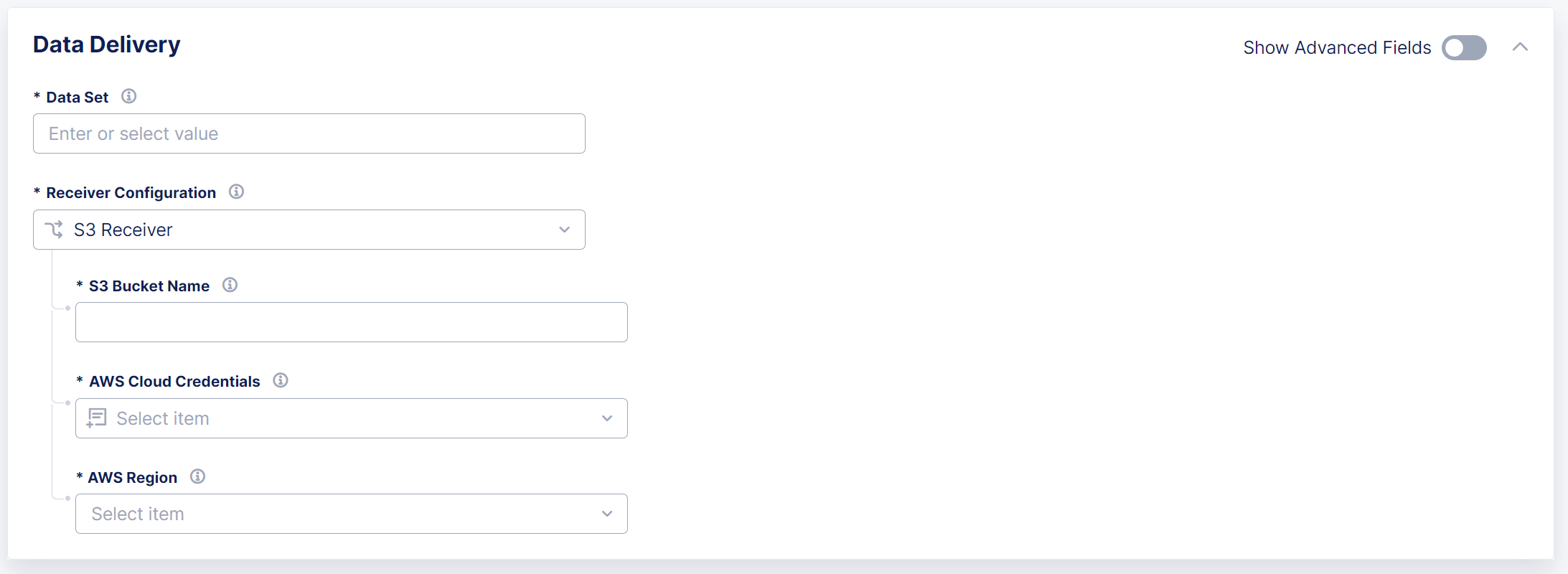Click inside the Data Set input field
This screenshot has width=1568, height=574.
pyautogui.click(x=309, y=133)
